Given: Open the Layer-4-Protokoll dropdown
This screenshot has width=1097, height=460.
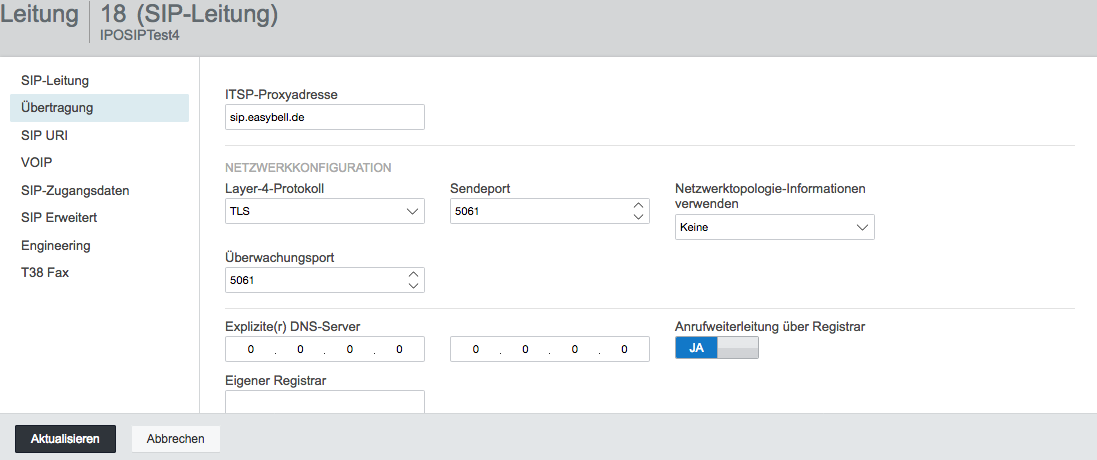Looking at the screenshot, I should point(325,211).
